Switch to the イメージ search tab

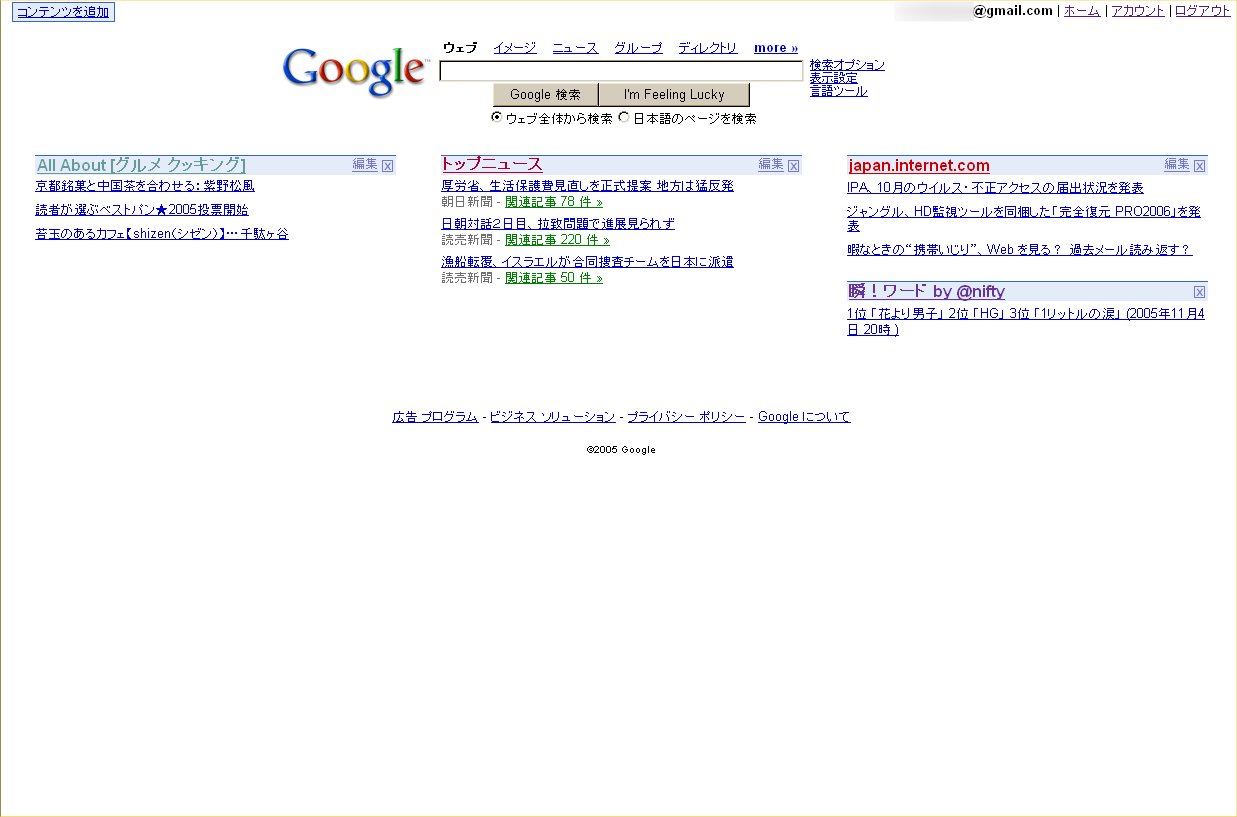pos(515,48)
